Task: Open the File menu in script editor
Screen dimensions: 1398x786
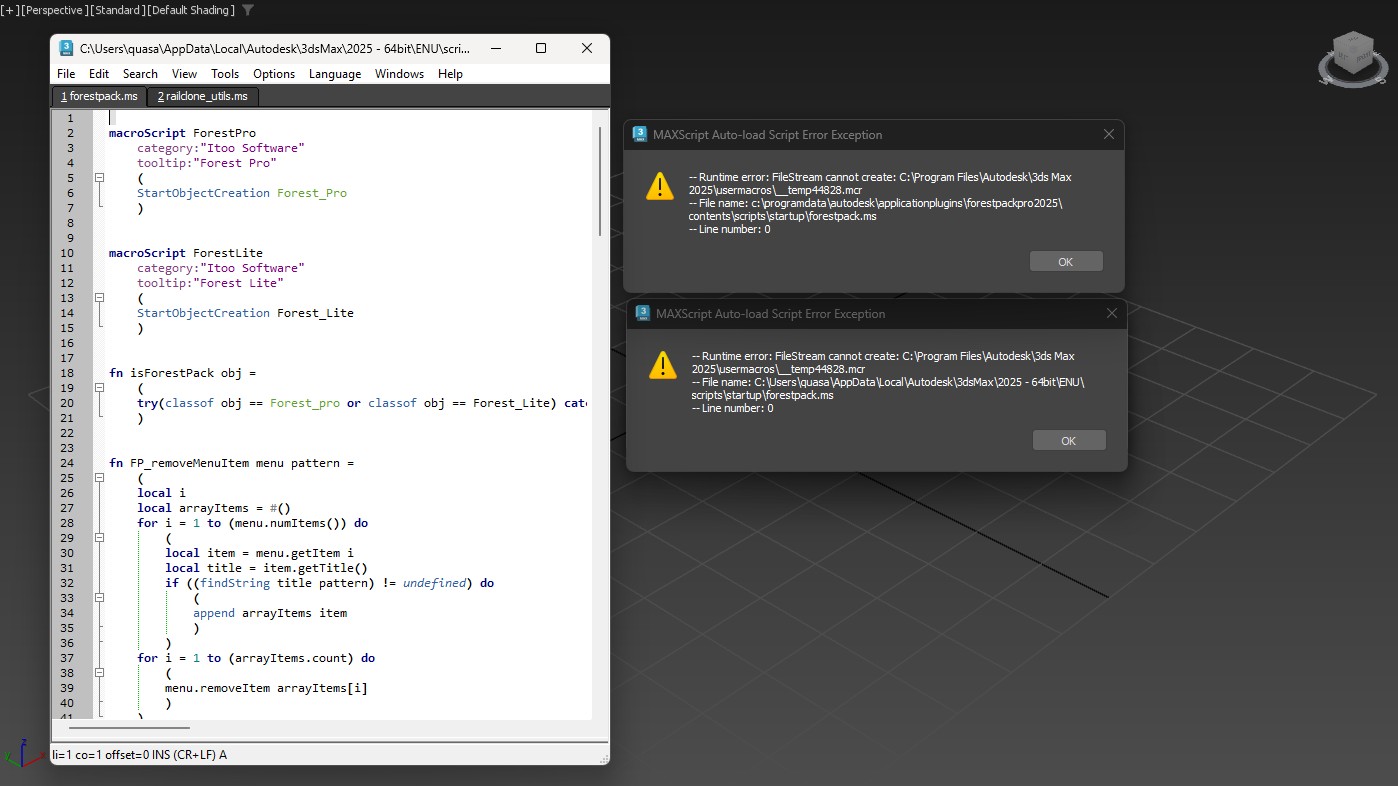Action: [x=66, y=74]
